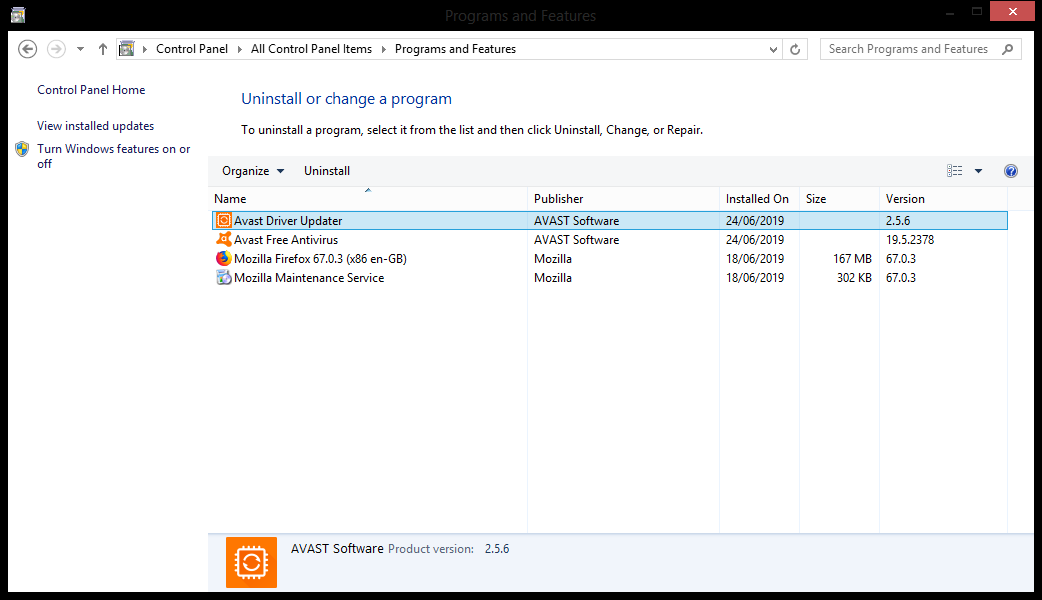This screenshot has width=1042, height=600.
Task: Open Control Panel Home link
Action: coord(91,90)
